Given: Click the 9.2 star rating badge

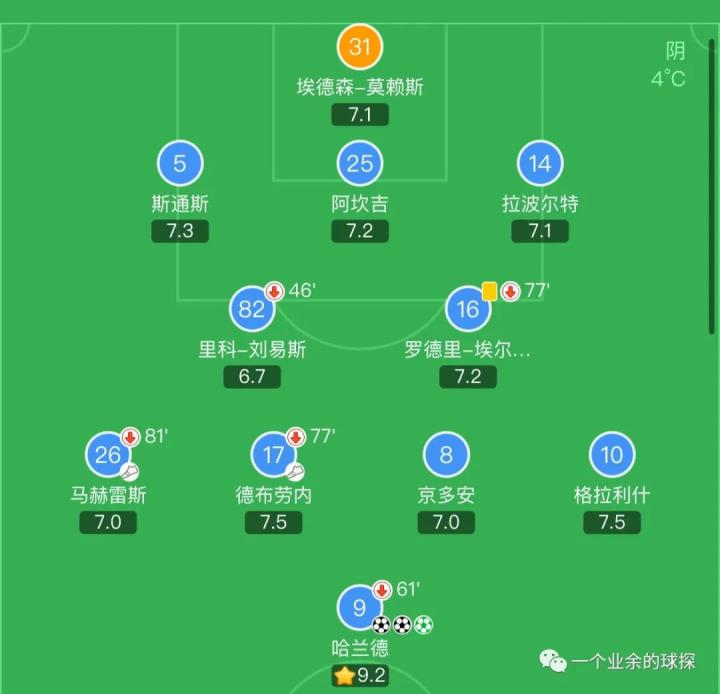Looking at the screenshot, I should coord(360,676).
